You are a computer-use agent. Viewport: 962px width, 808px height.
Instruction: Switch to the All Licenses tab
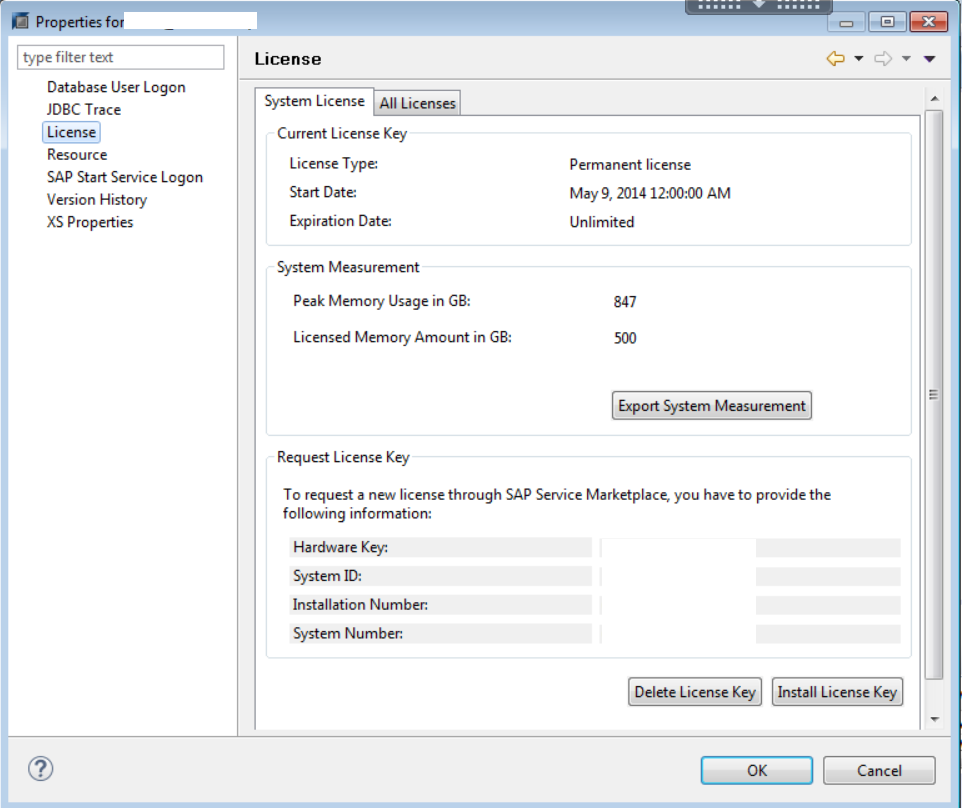[417, 103]
